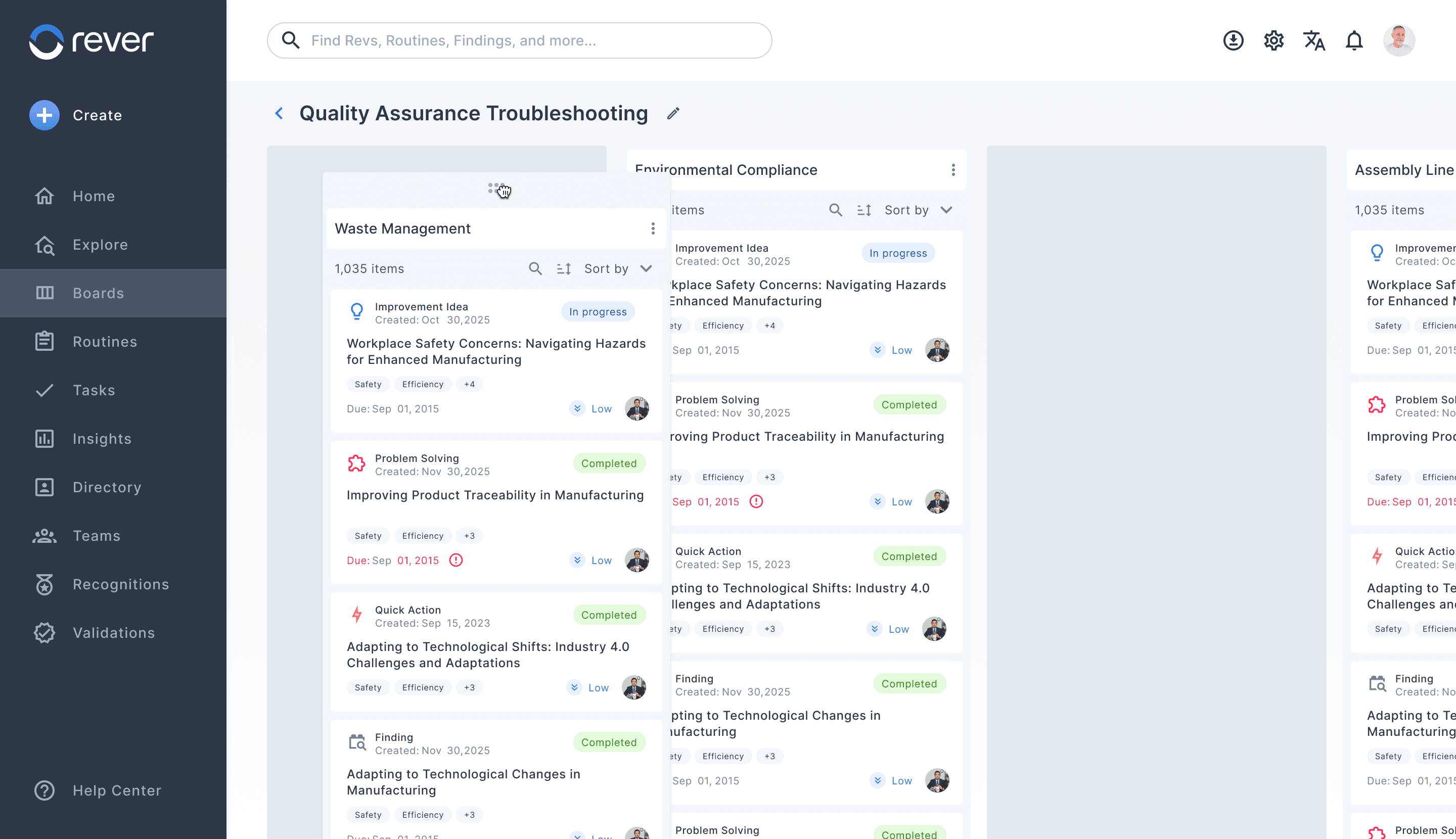
Task: Open the Explore section
Action: pyautogui.click(x=113, y=244)
